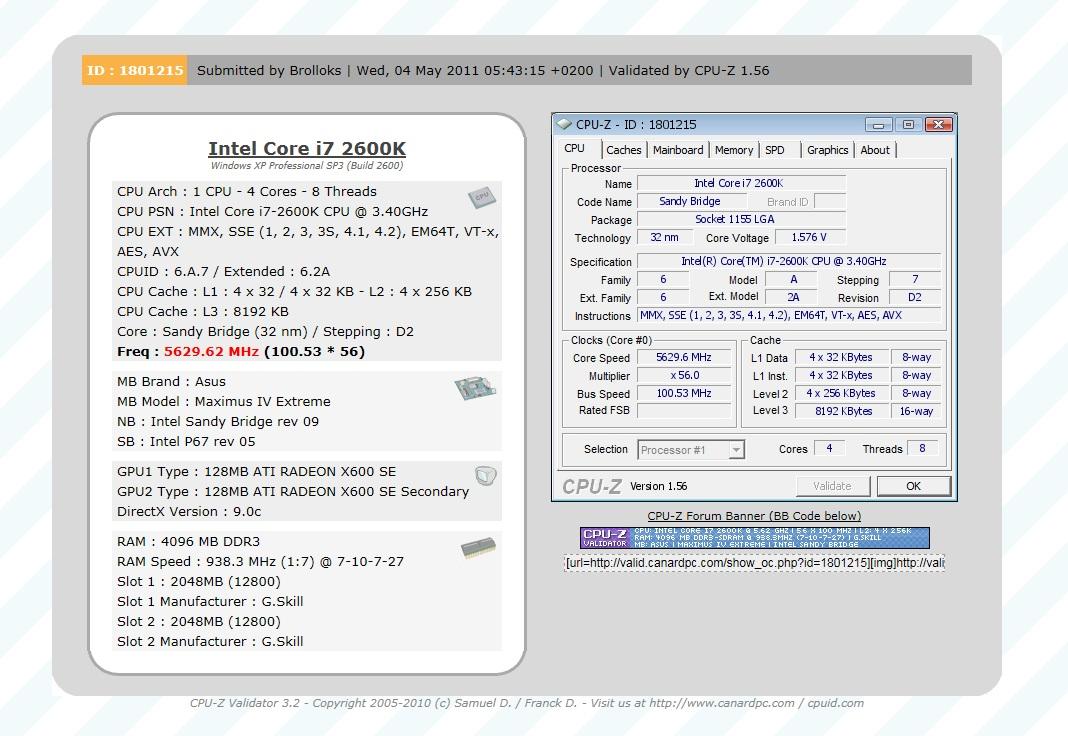Click the empty Rated FSB field
This screenshot has height=736, width=1068.
click(684, 411)
